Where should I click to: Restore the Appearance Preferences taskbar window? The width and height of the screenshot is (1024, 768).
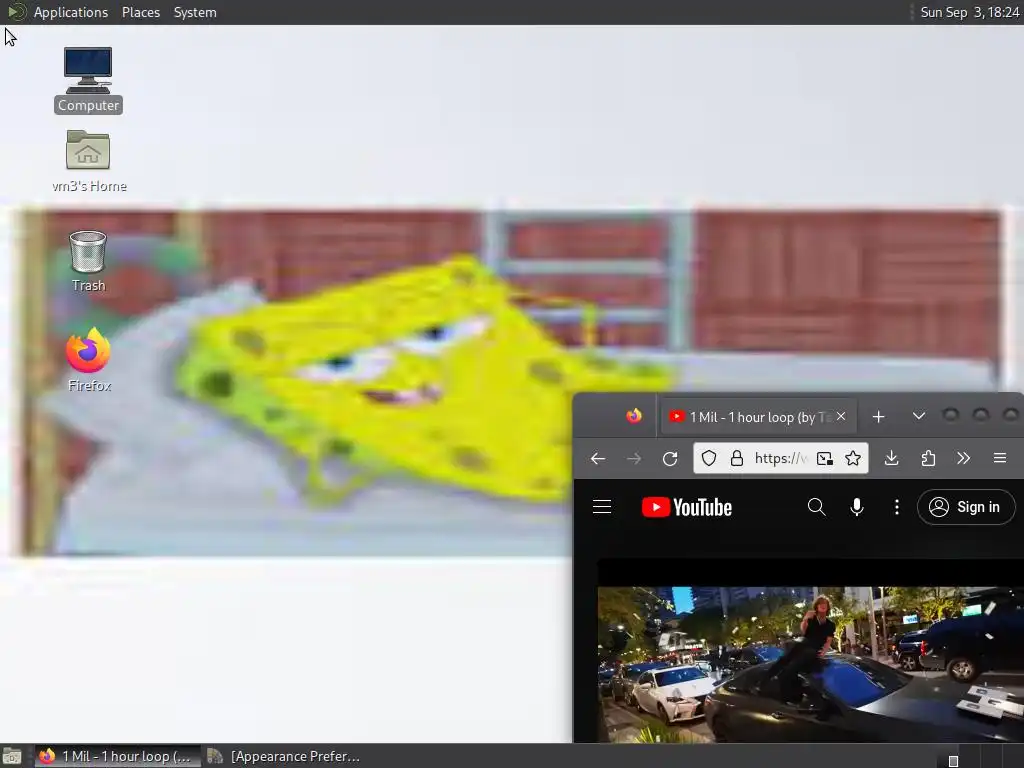(284, 756)
